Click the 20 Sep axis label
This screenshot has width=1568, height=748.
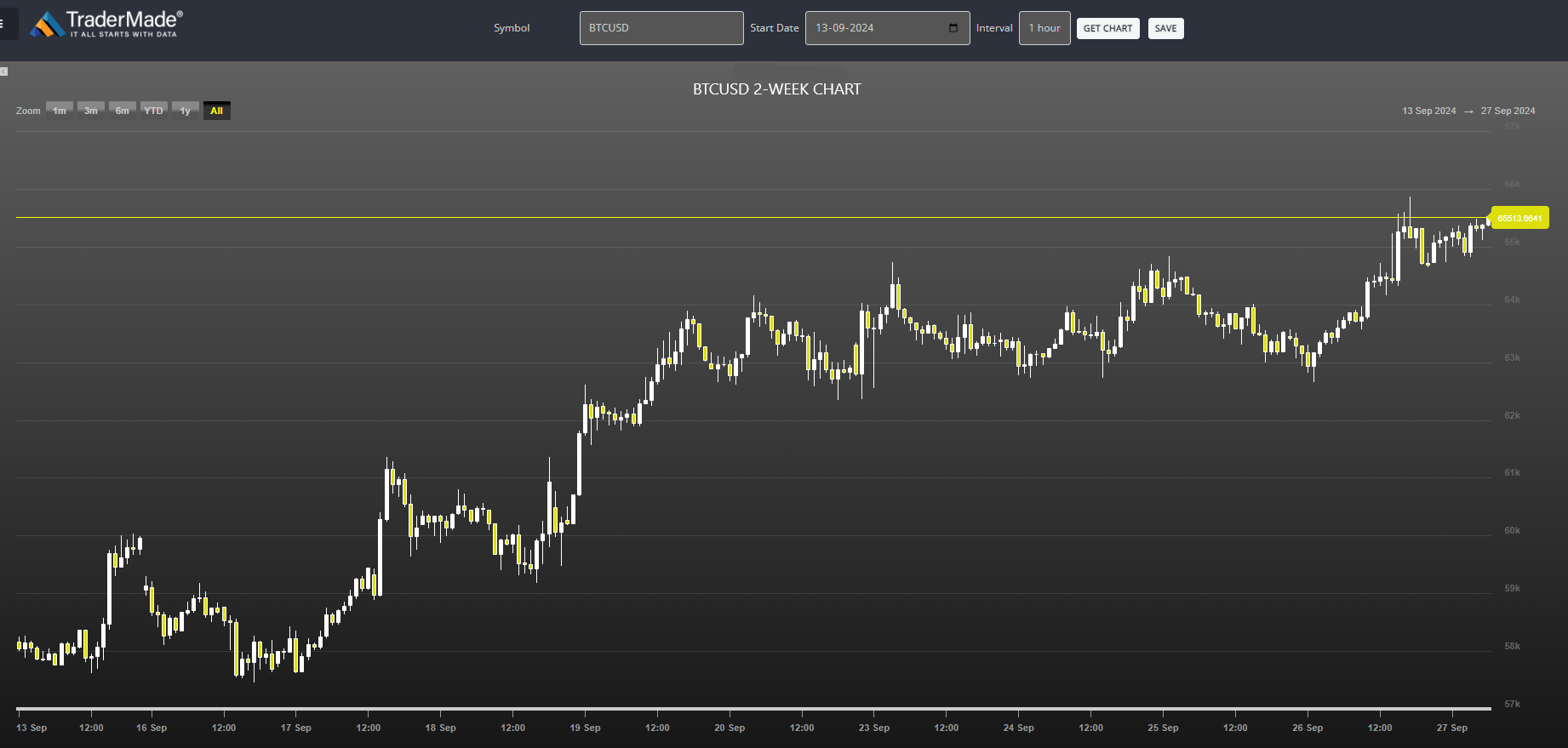coord(730,728)
